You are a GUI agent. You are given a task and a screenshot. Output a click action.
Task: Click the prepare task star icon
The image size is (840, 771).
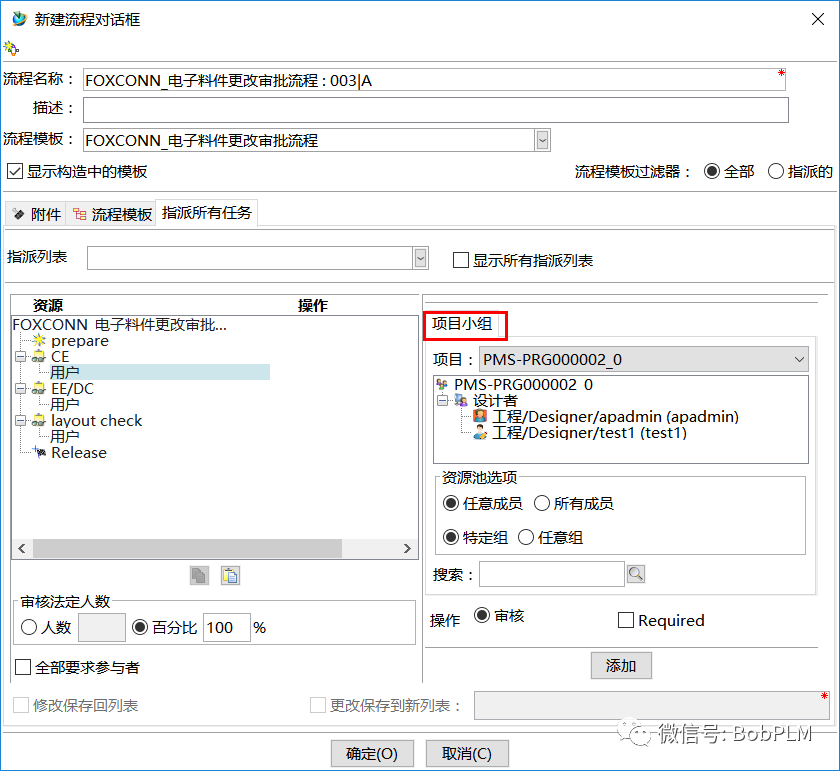(x=39, y=341)
